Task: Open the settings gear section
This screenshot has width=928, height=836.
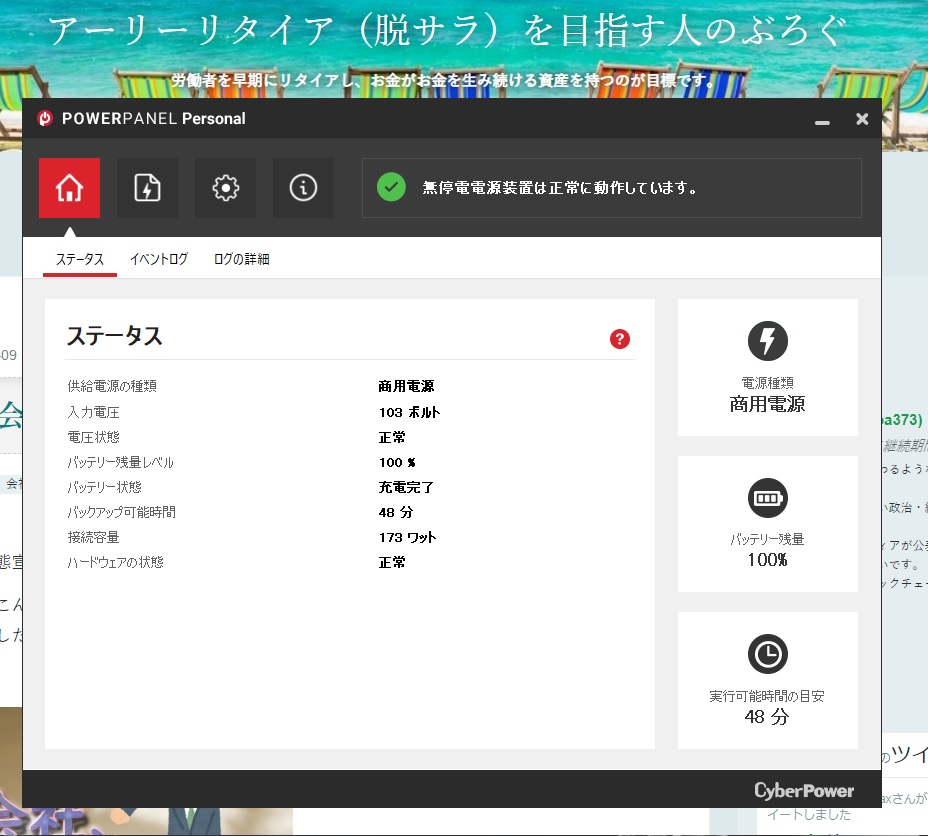Action: [x=225, y=188]
